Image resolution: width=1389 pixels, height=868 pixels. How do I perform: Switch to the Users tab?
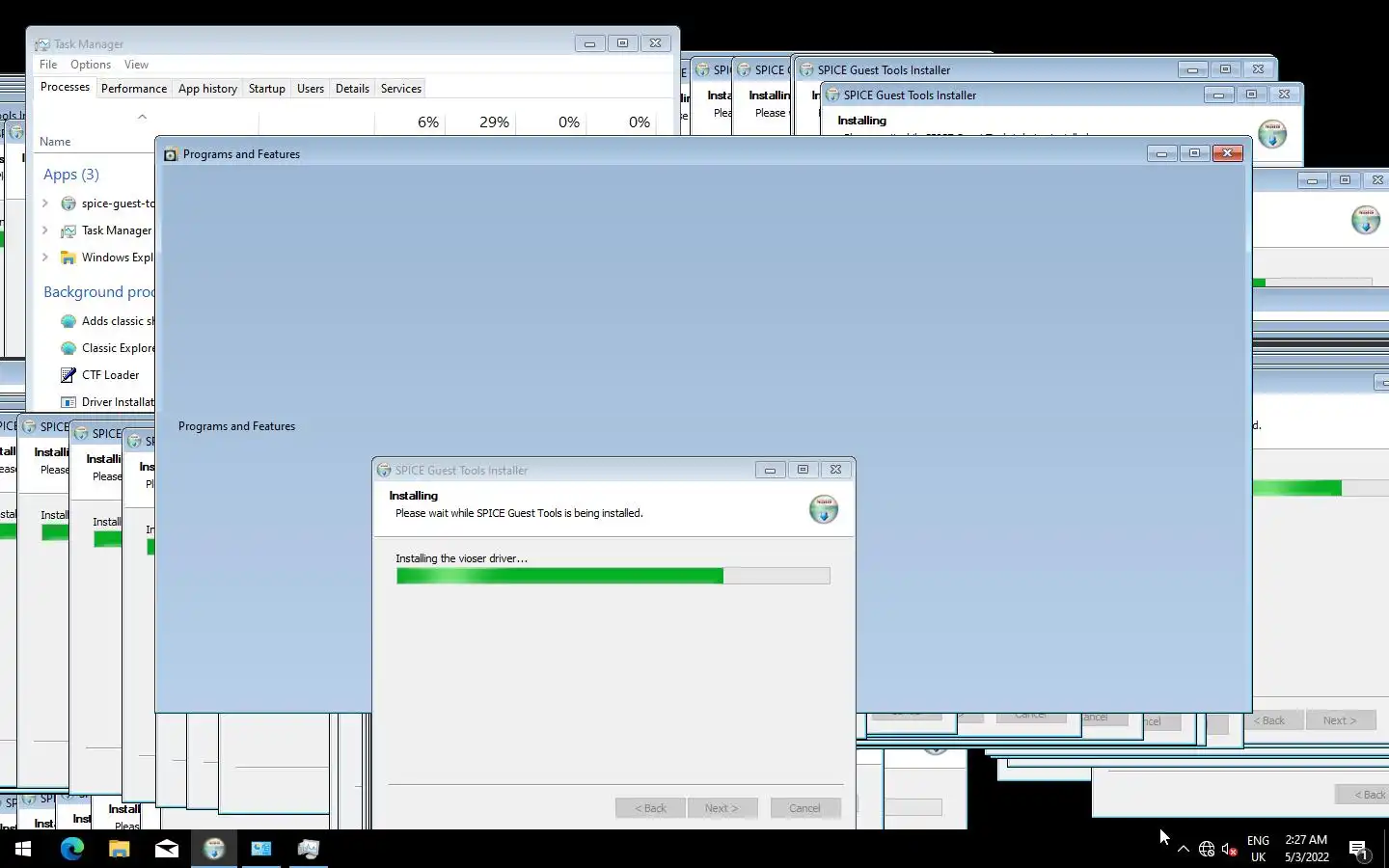(311, 88)
